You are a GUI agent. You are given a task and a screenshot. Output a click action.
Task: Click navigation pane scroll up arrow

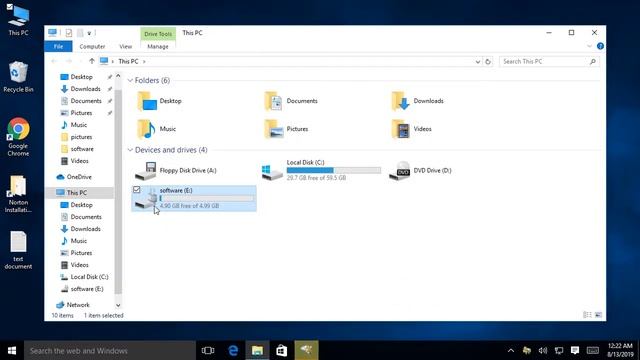pos(118,76)
